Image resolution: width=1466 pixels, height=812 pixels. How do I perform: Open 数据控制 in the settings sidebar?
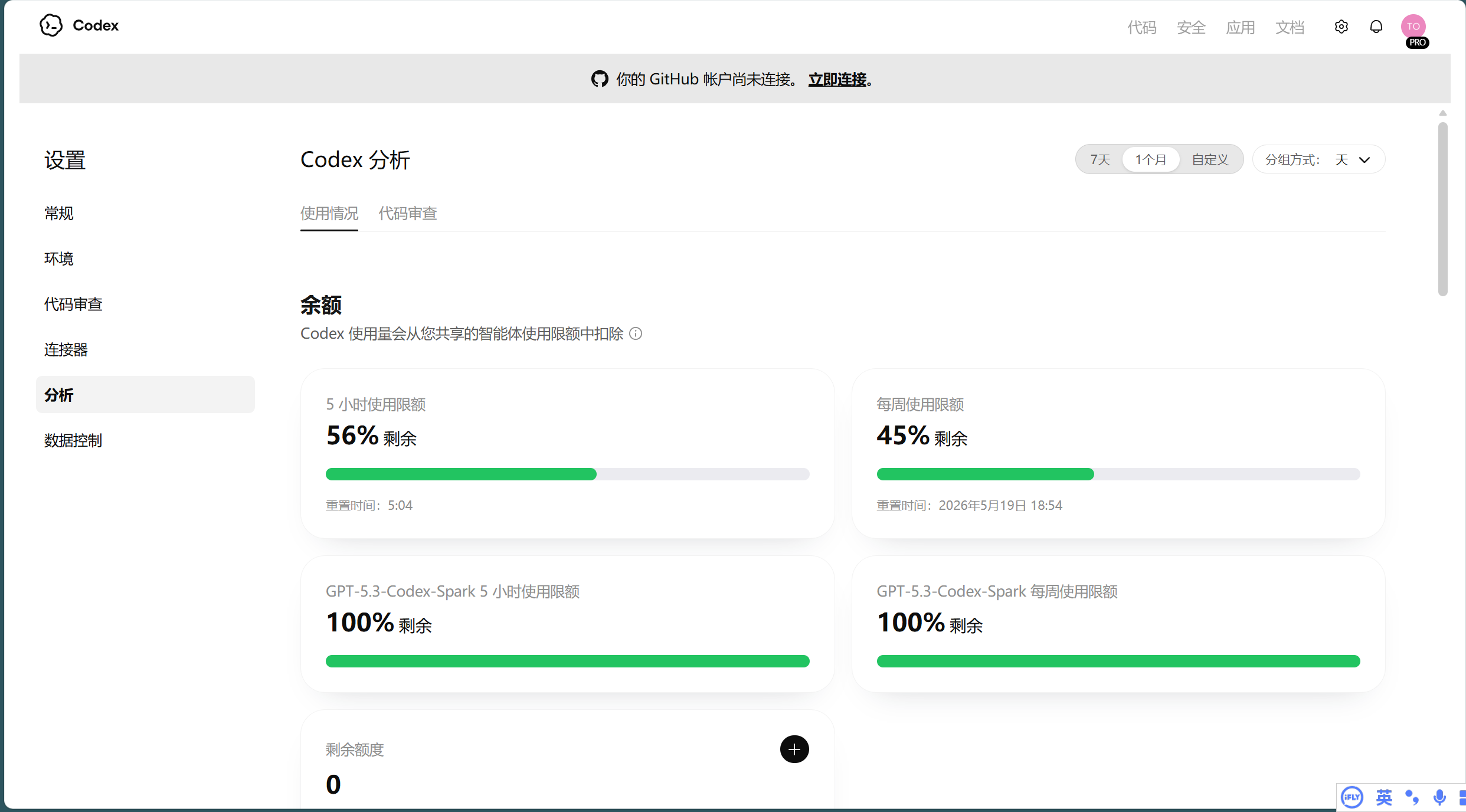click(145, 440)
